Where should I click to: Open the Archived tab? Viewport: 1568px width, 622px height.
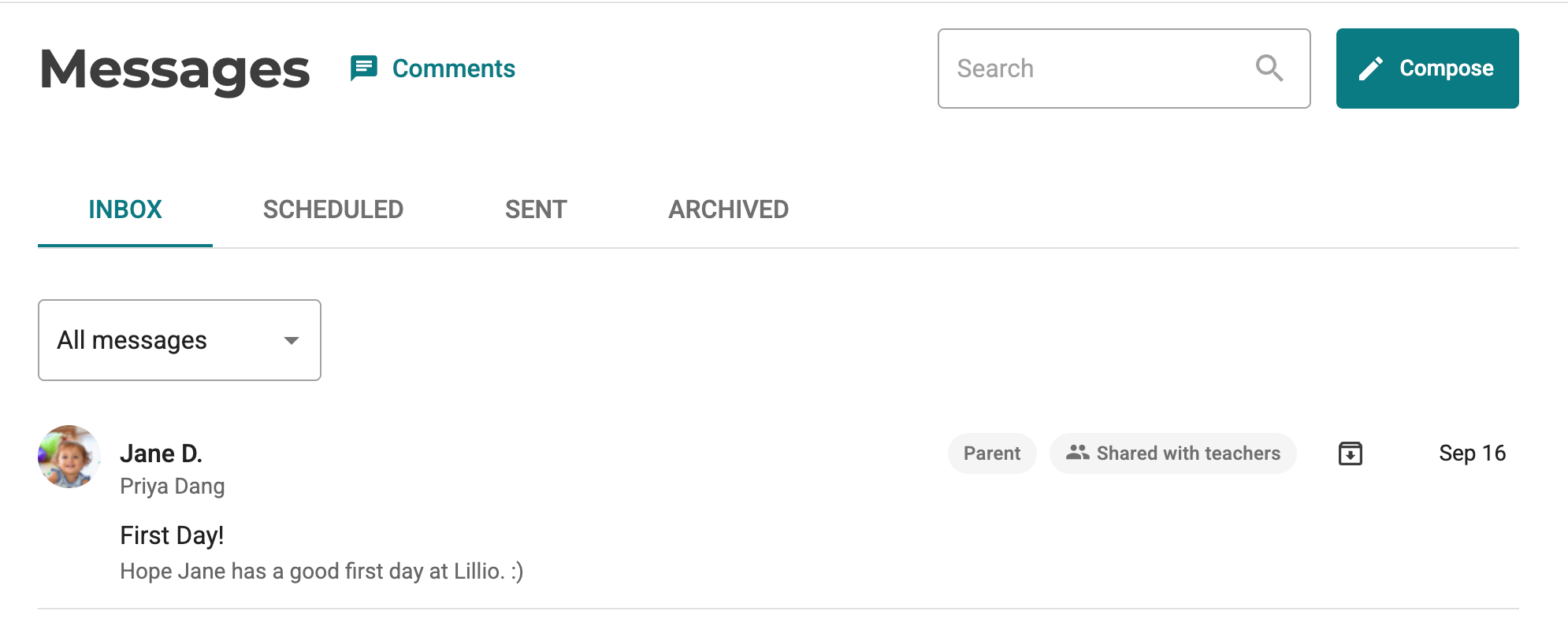click(x=729, y=209)
